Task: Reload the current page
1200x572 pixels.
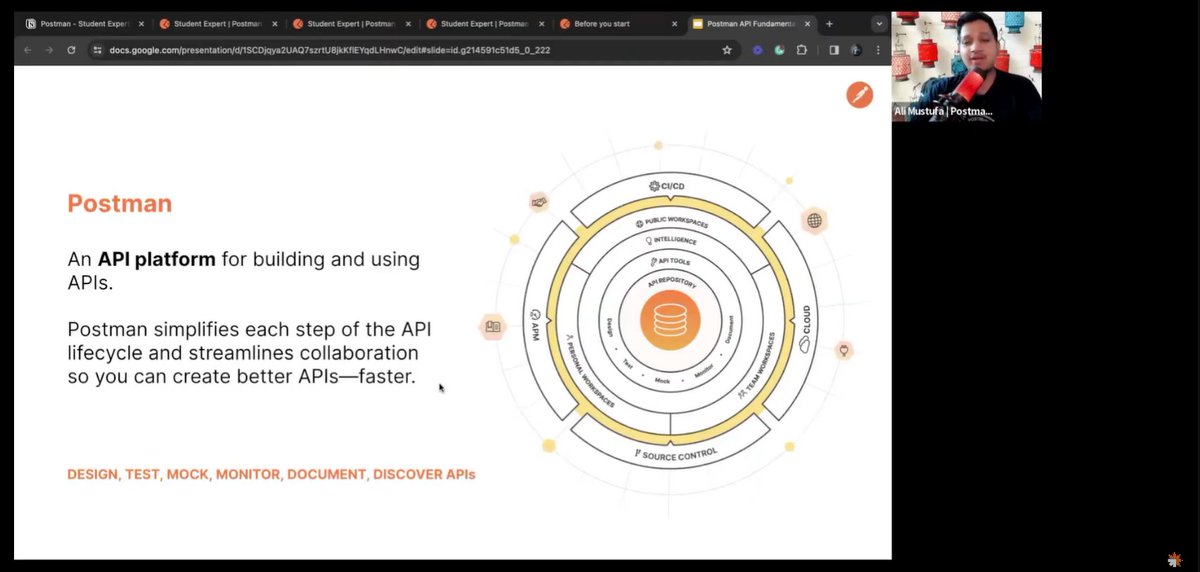Action: (71, 49)
